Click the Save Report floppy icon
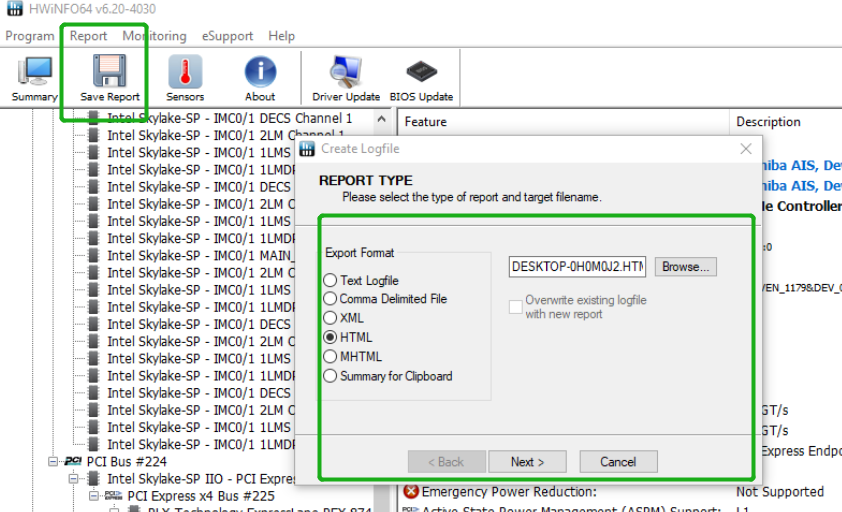Viewport: 842px width, 512px height. pyautogui.click(x=110, y=70)
